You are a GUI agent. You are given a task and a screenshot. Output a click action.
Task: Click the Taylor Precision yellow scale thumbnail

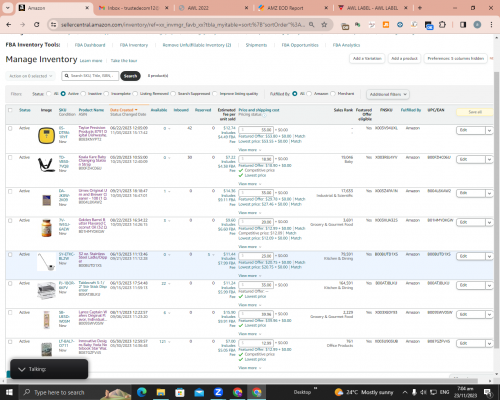[x=46, y=135]
